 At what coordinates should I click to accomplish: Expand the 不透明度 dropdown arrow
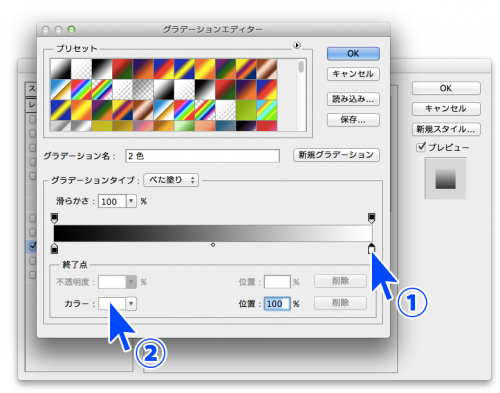pyautogui.click(x=131, y=282)
